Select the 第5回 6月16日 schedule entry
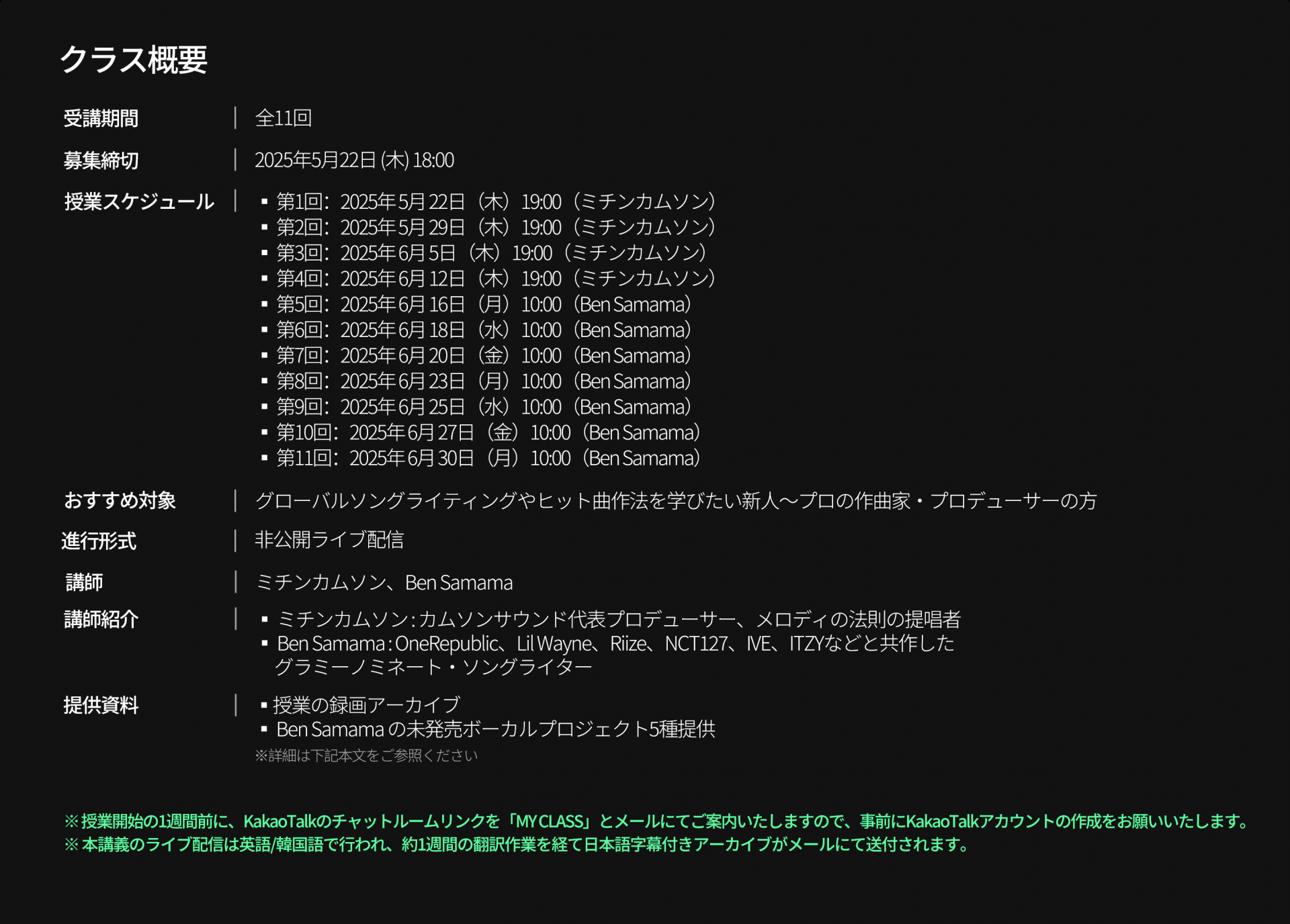The width and height of the screenshot is (1290, 924). click(483, 305)
